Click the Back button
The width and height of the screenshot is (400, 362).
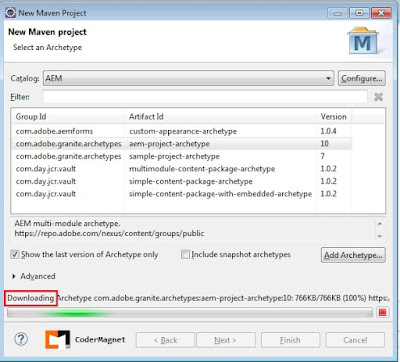[x=165, y=340]
